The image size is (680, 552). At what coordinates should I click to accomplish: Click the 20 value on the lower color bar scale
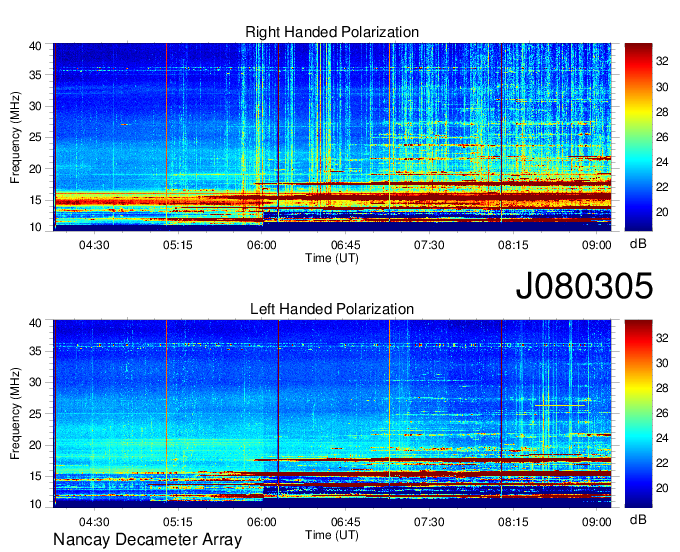662,488
